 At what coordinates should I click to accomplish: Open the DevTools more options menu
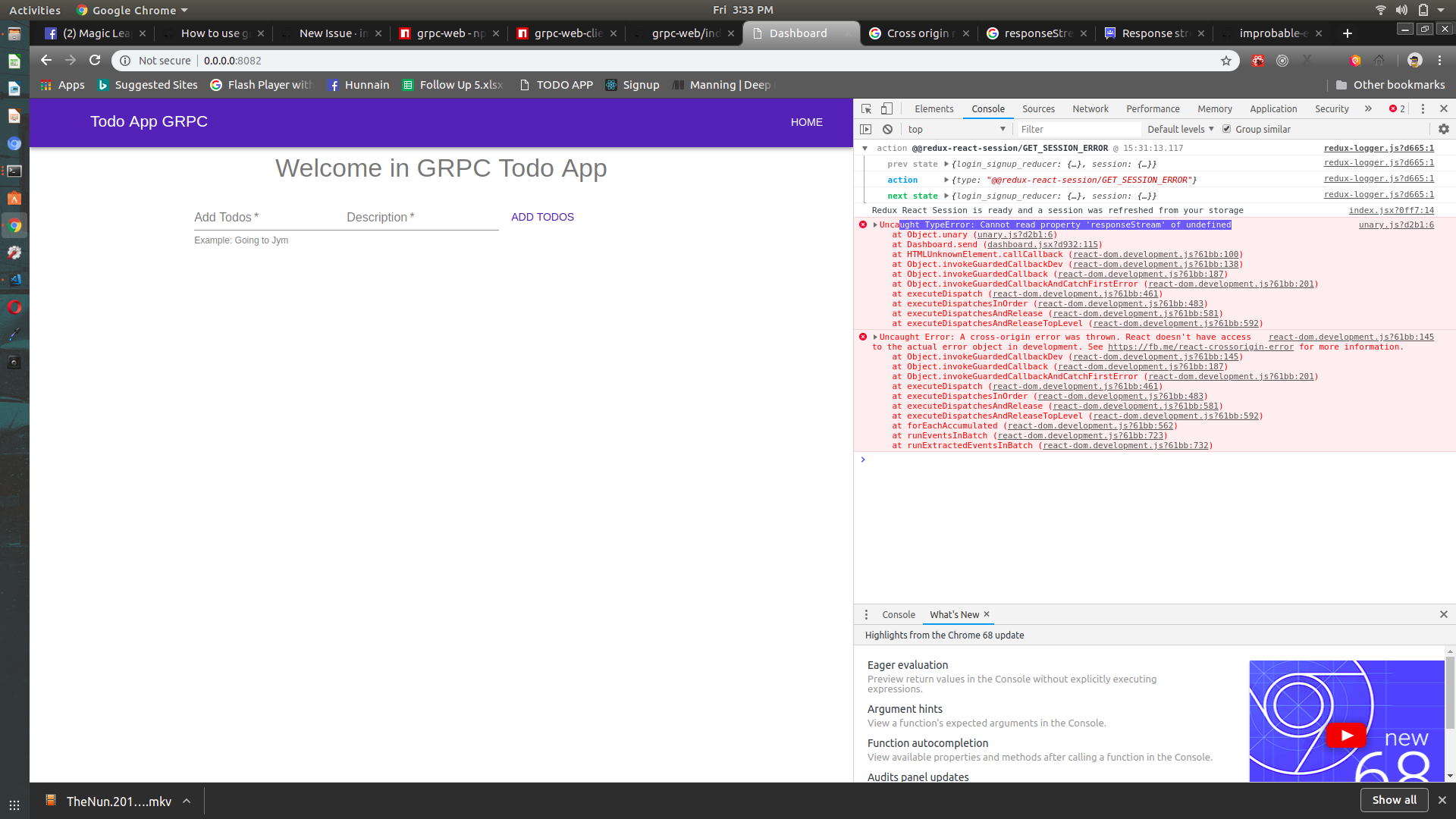point(1422,108)
